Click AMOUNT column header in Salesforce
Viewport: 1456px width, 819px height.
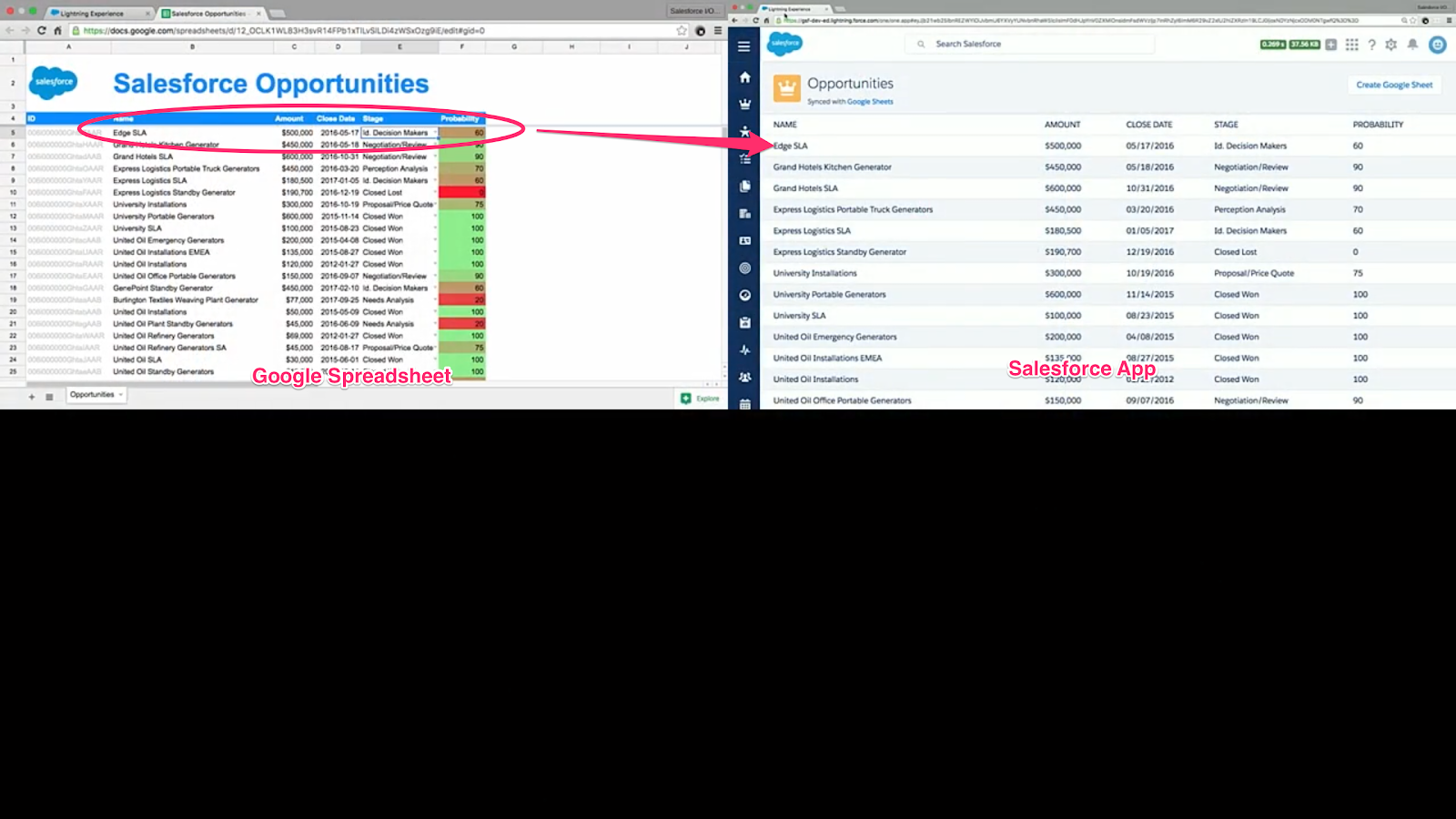pos(1063,125)
